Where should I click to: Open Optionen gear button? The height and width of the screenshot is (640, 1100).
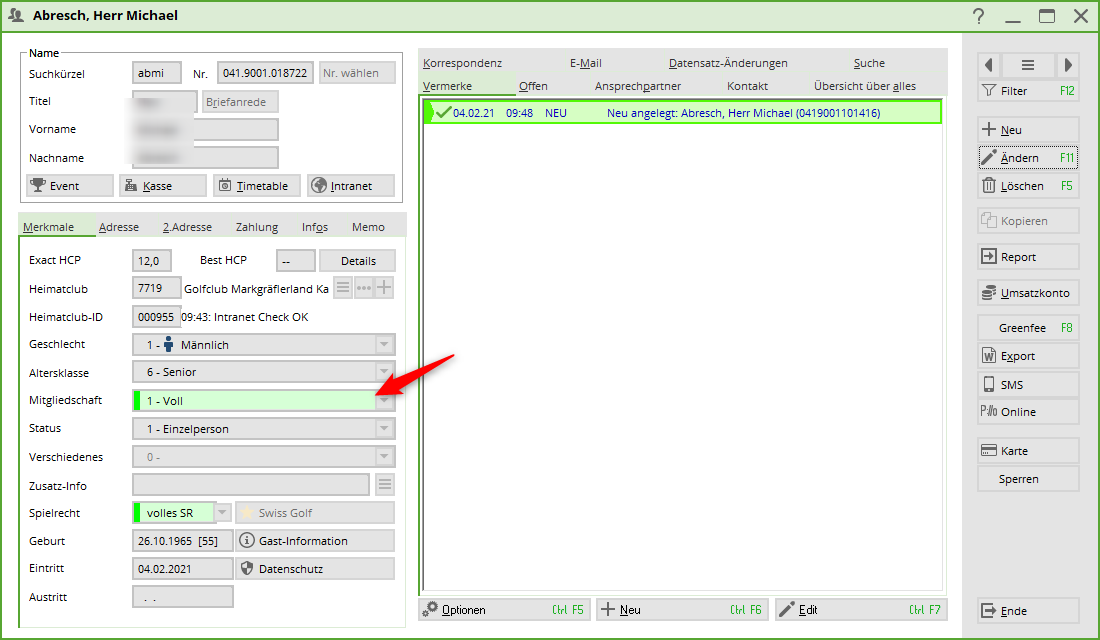coord(505,610)
